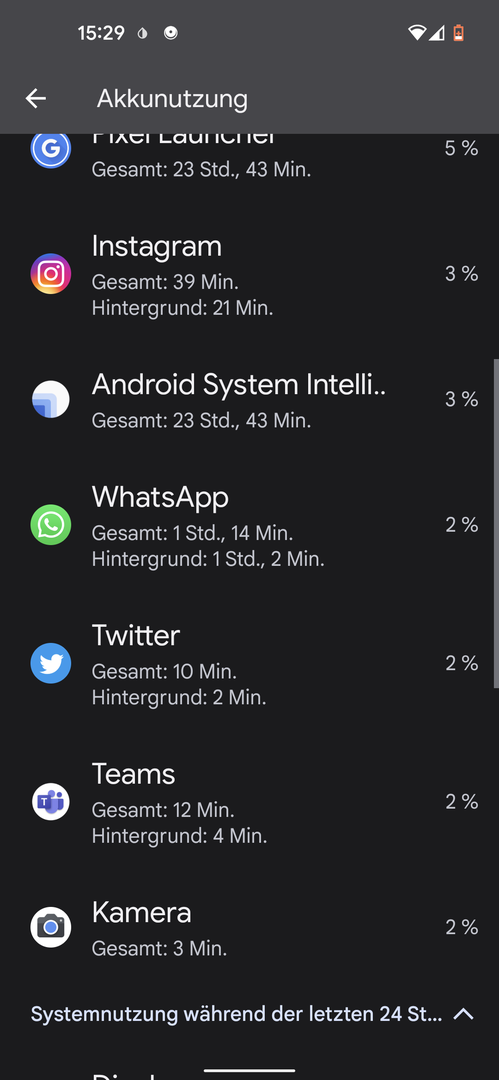Screen dimensions: 499x1080
Task: Tap the Akkunutzung page title
Action: 172,98
